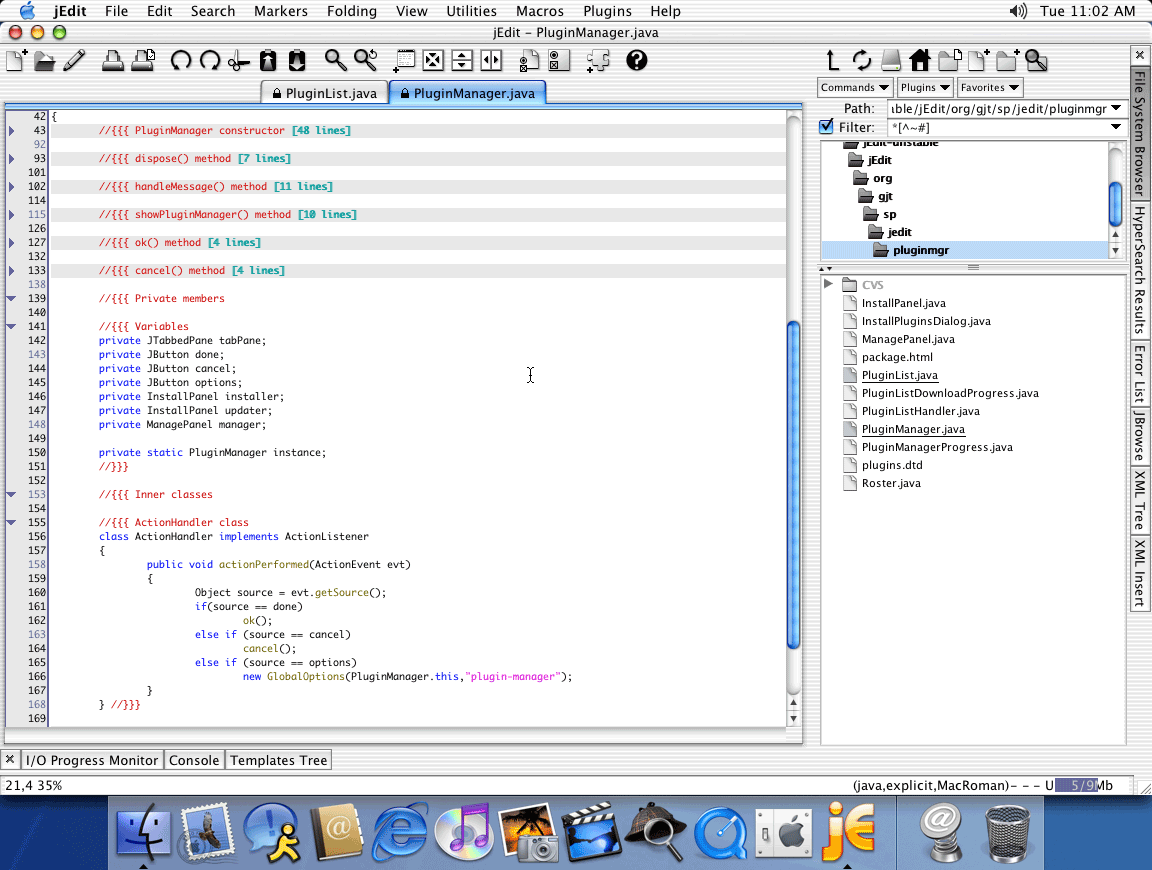
Task: Click the Help question mark icon
Action: pos(636,61)
